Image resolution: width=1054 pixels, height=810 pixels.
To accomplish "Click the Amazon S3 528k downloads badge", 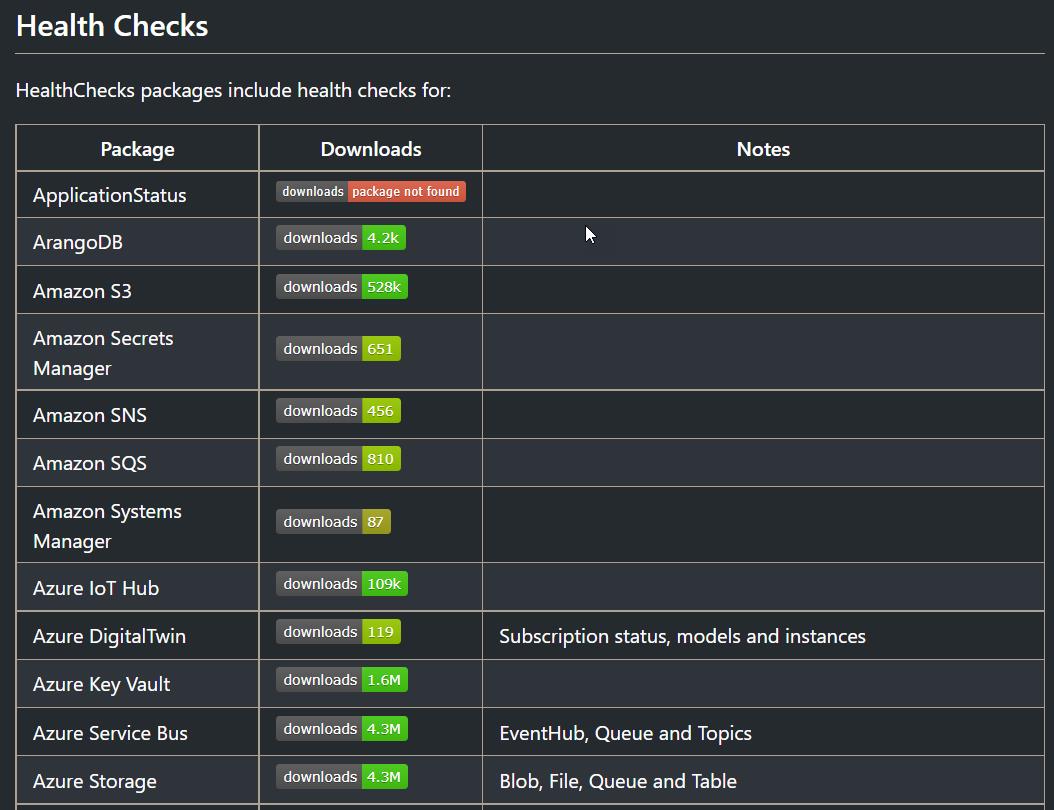I will coord(342,287).
